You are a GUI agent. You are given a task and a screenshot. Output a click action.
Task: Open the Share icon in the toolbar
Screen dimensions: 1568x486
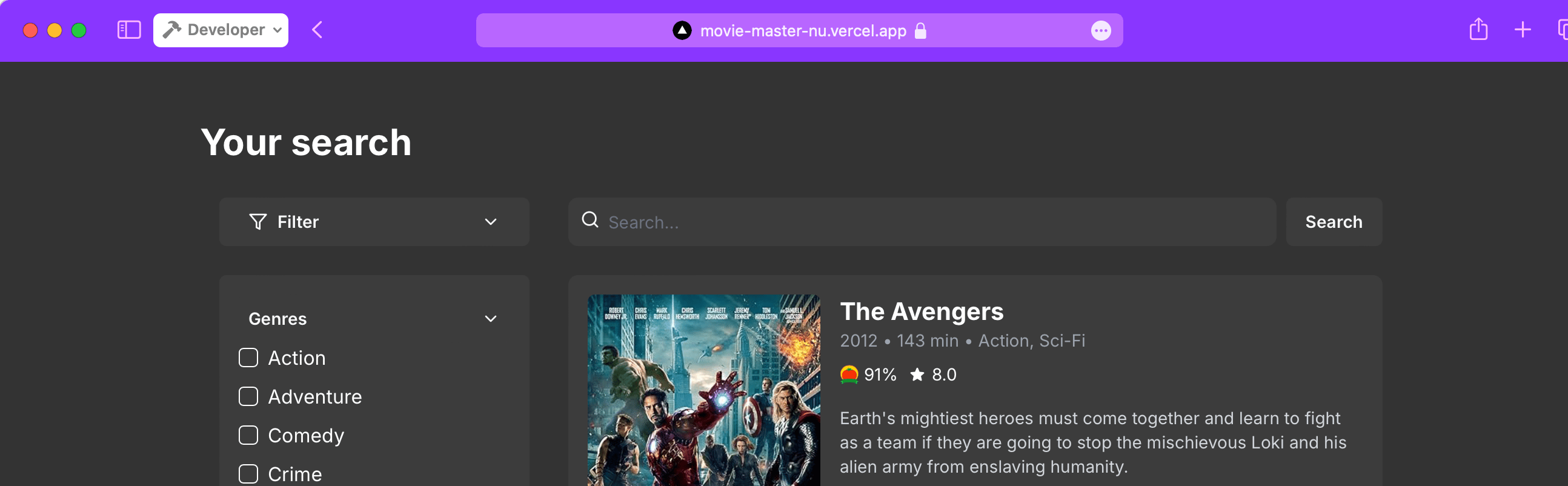1478,29
